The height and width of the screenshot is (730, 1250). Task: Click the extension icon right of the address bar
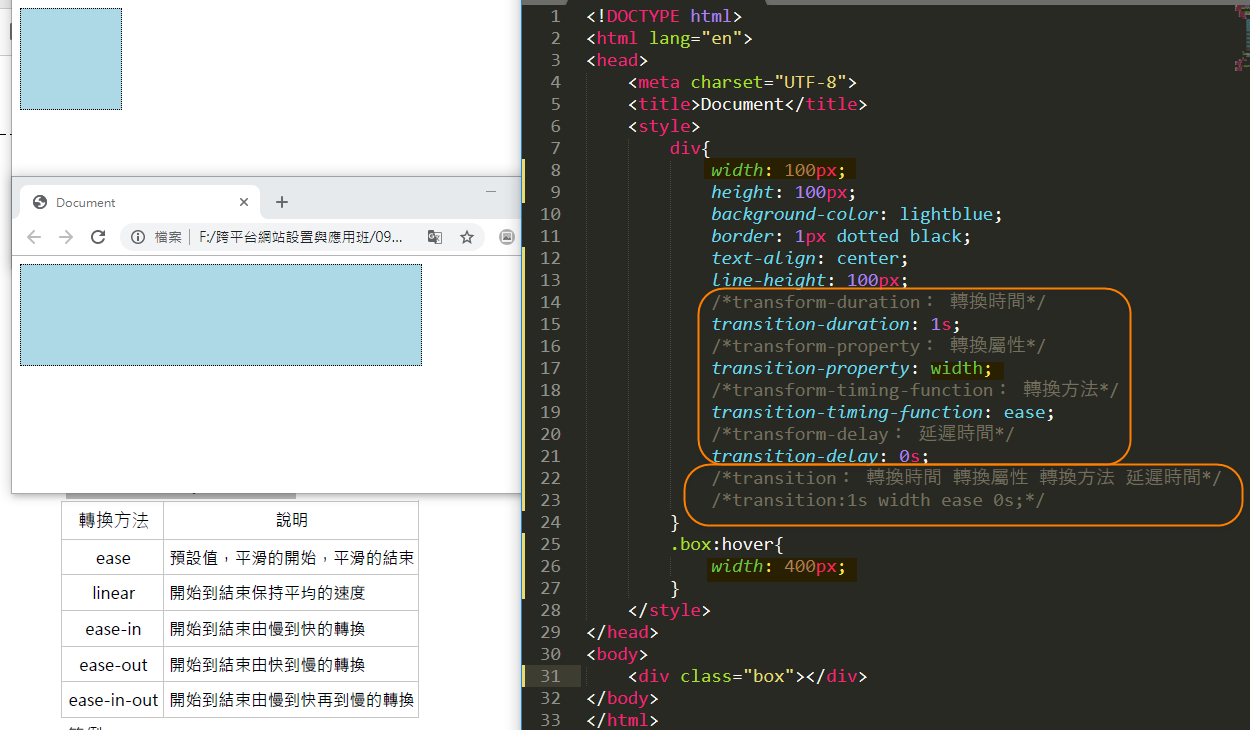pyautogui.click(x=507, y=237)
